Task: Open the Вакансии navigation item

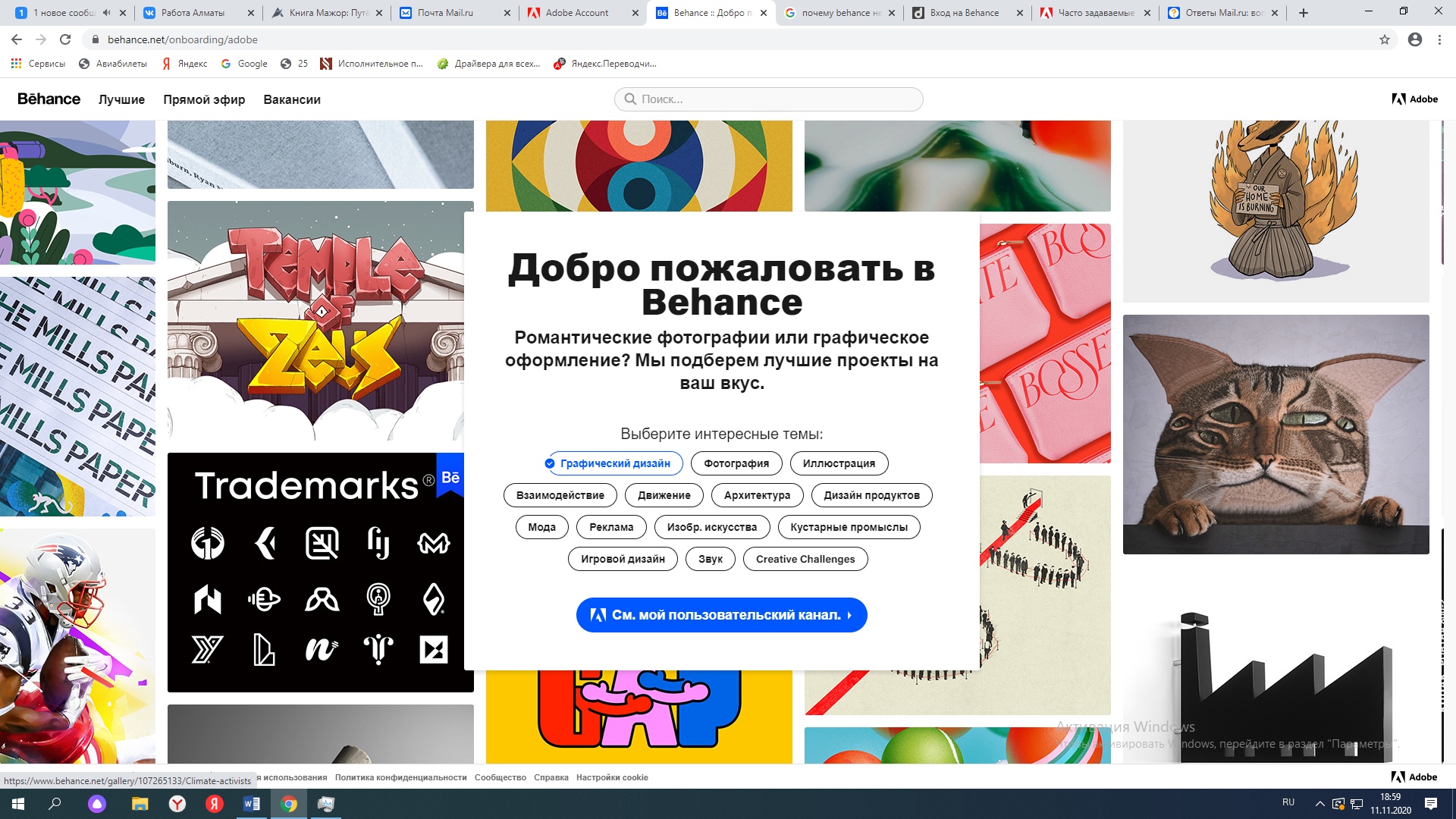Action: point(292,99)
